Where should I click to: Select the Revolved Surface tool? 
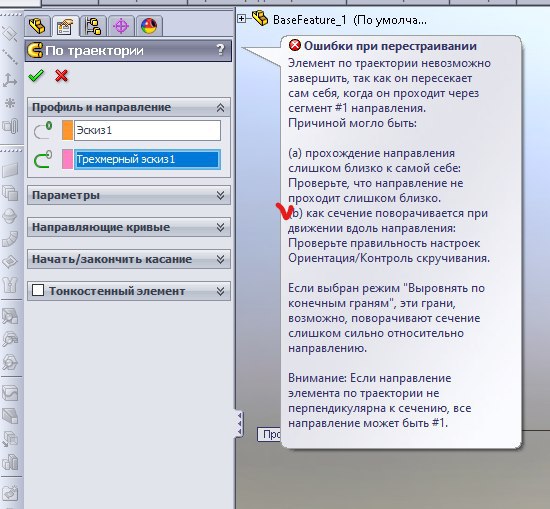[10, 216]
